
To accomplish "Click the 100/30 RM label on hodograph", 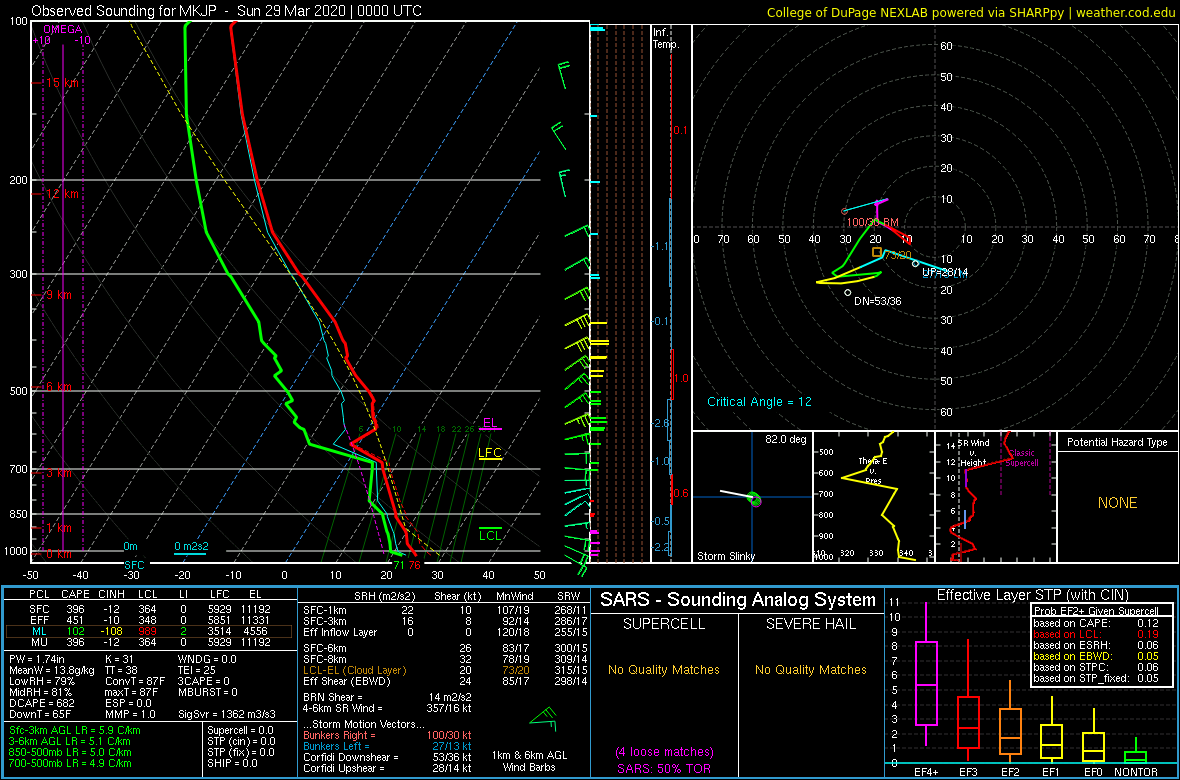I will point(871,222).
